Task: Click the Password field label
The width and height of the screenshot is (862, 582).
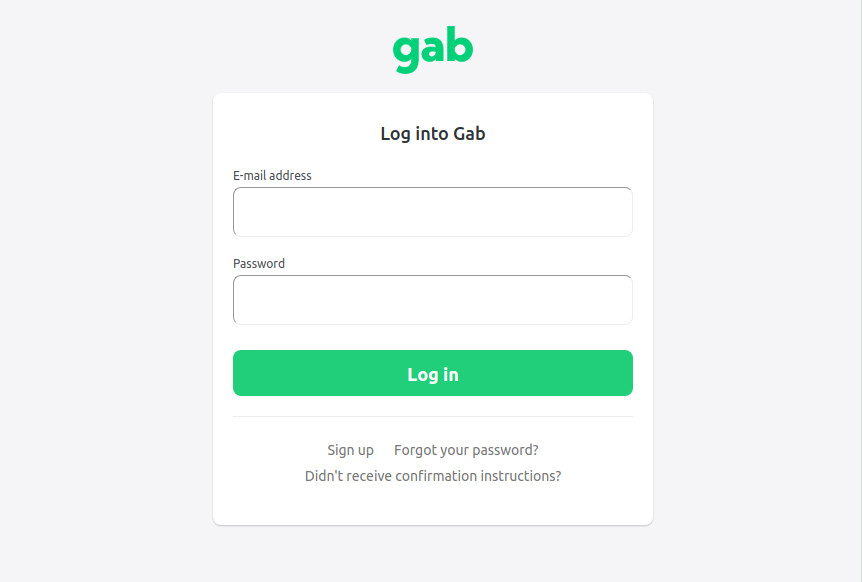Action: click(x=259, y=264)
